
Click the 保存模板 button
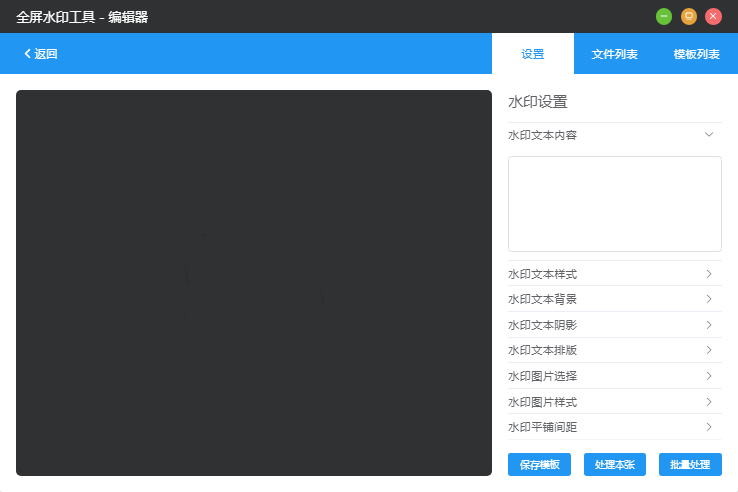pos(540,465)
